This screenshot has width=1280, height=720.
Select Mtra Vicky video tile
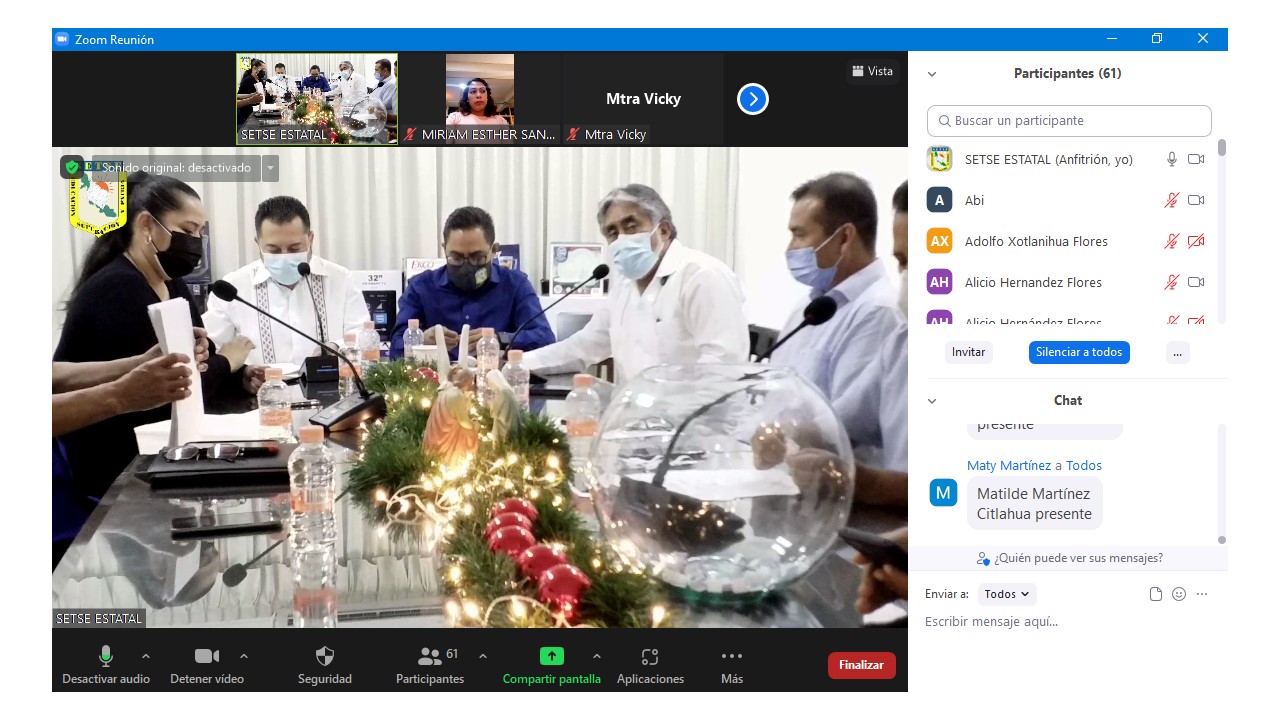pyautogui.click(x=643, y=99)
